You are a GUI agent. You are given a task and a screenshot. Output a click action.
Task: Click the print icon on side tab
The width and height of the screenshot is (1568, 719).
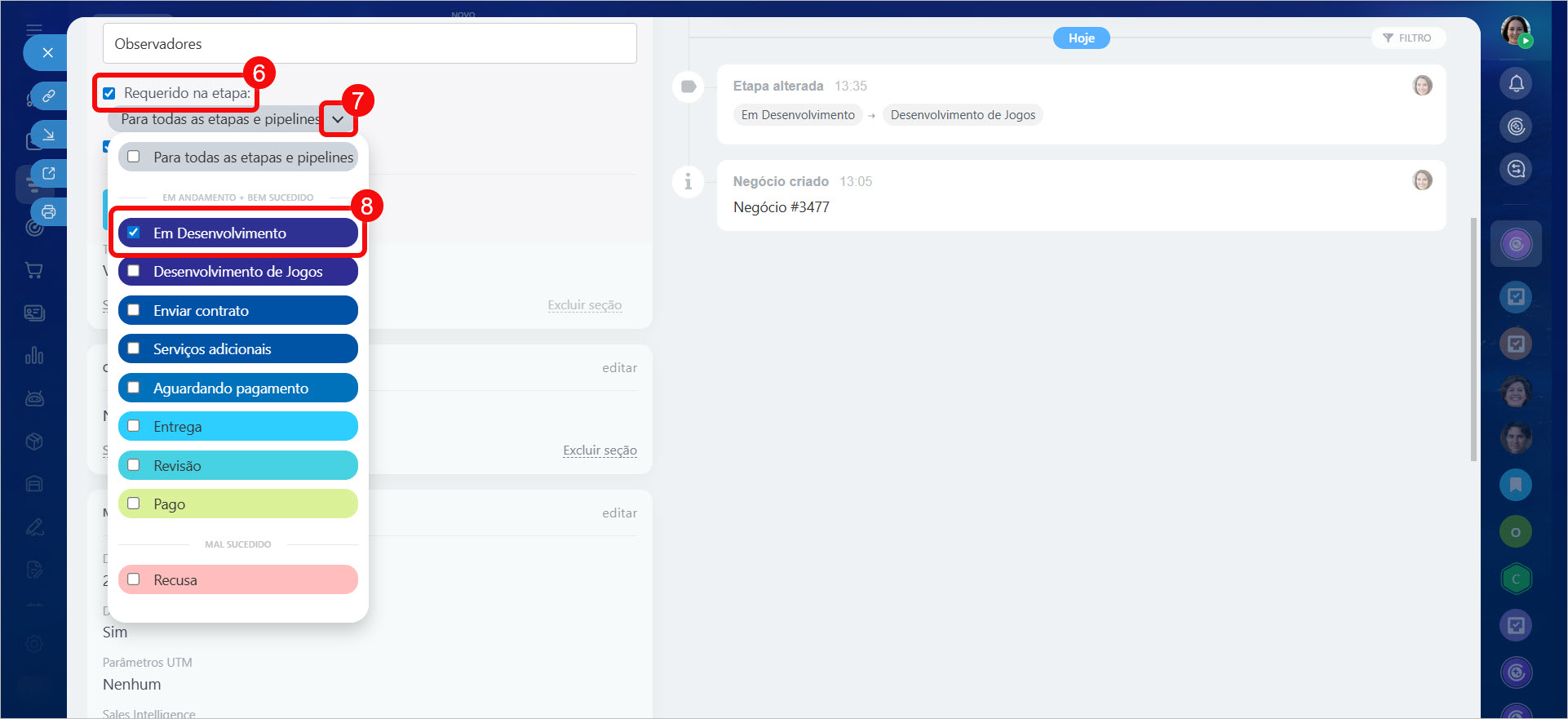tap(48, 212)
